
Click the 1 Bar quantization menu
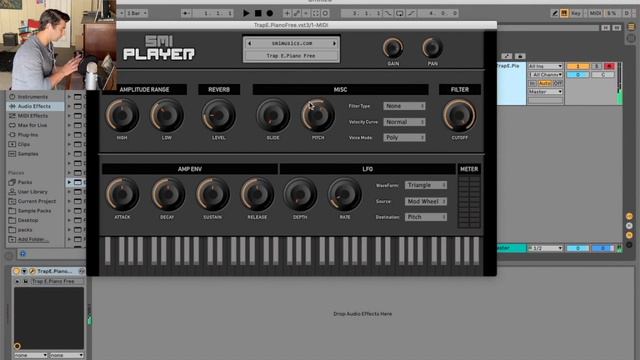[x=136, y=13]
